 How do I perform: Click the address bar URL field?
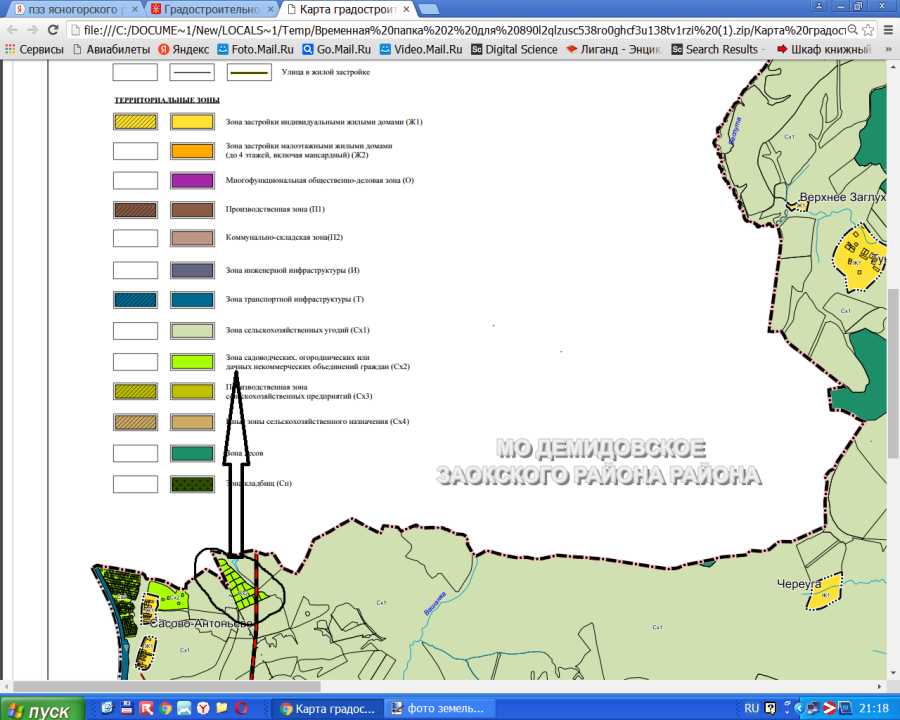tap(464, 30)
